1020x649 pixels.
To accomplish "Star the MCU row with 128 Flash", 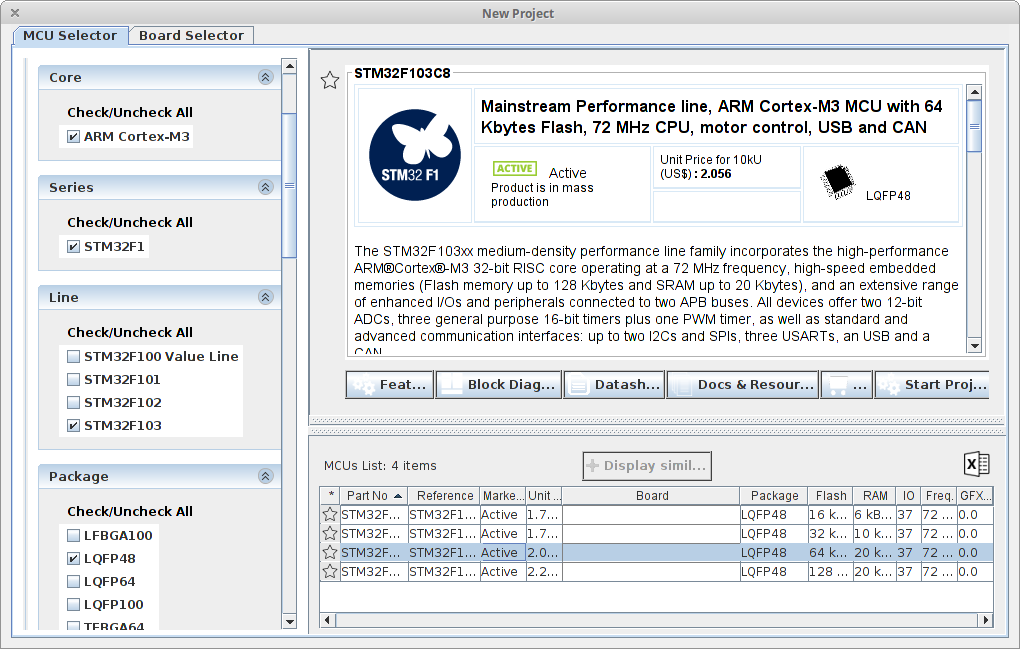I will (330, 572).
